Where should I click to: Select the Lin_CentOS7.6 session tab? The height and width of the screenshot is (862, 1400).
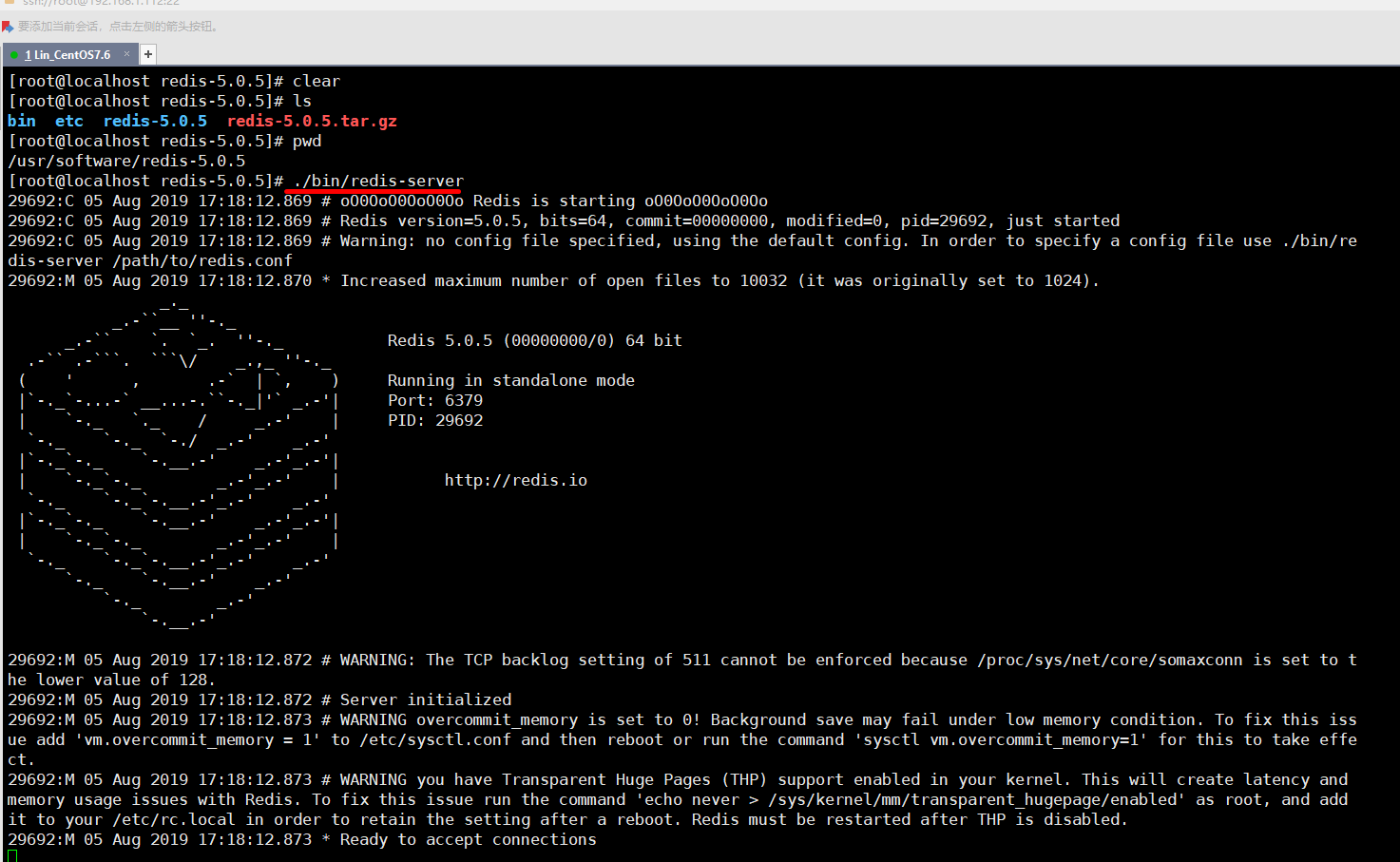tap(67, 54)
